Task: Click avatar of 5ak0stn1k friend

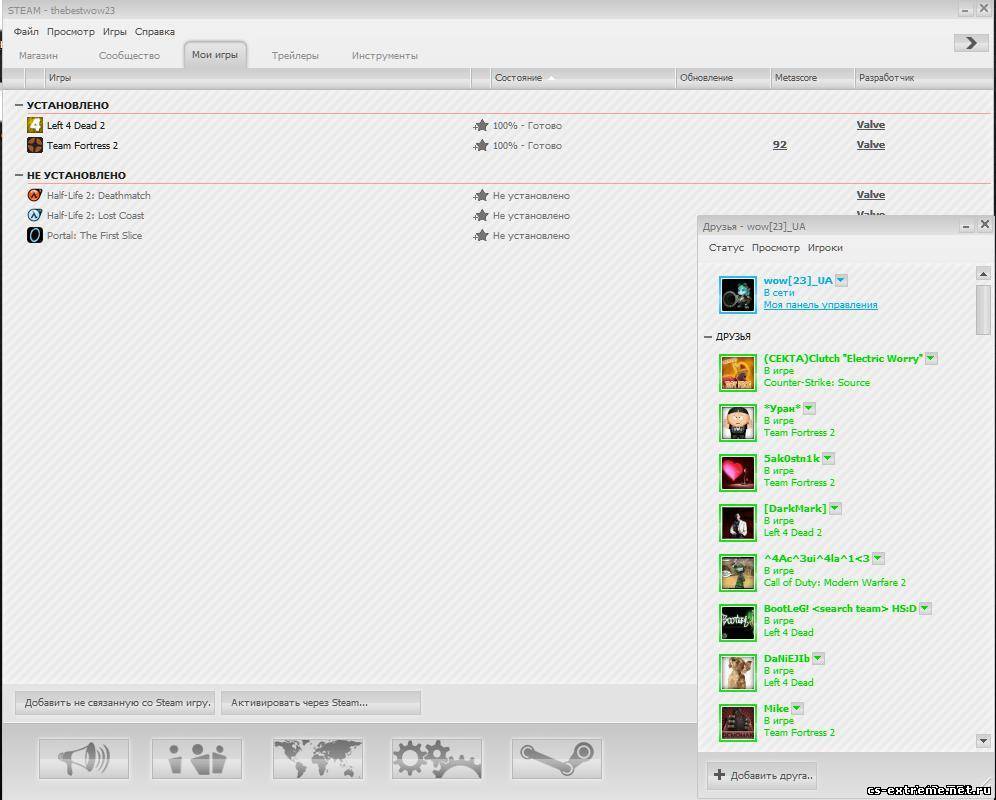Action: point(737,473)
